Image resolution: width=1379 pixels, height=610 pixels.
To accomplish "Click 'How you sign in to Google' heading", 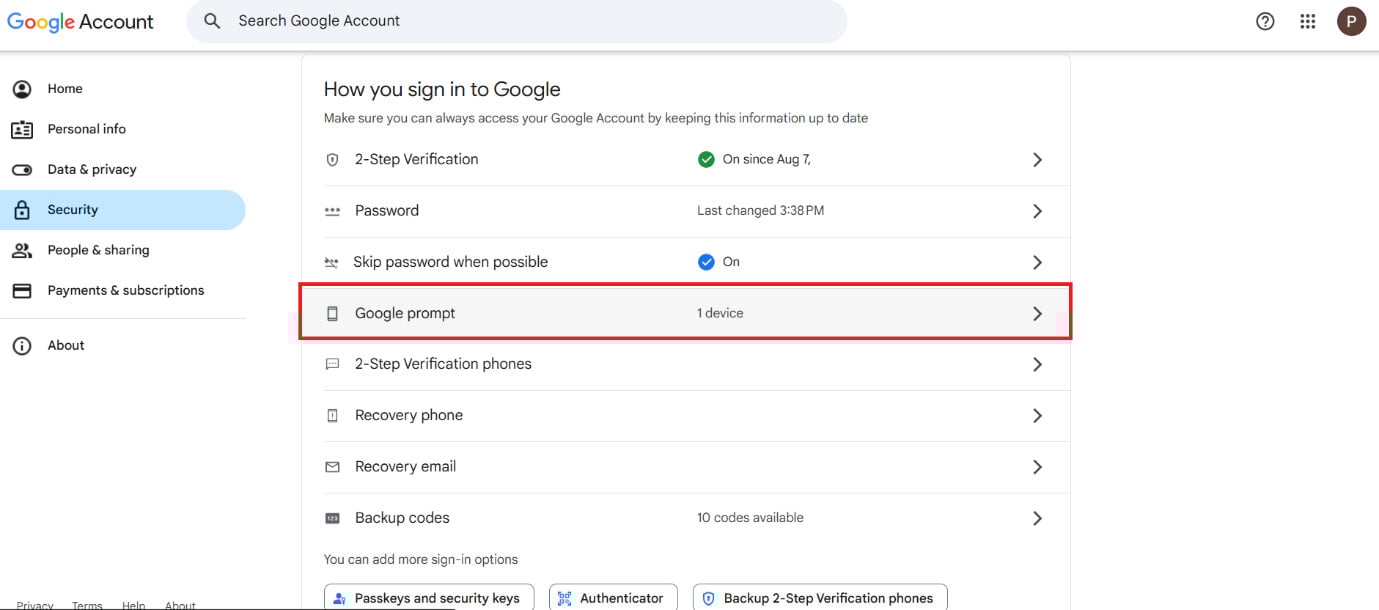I will tap(442, 89).
